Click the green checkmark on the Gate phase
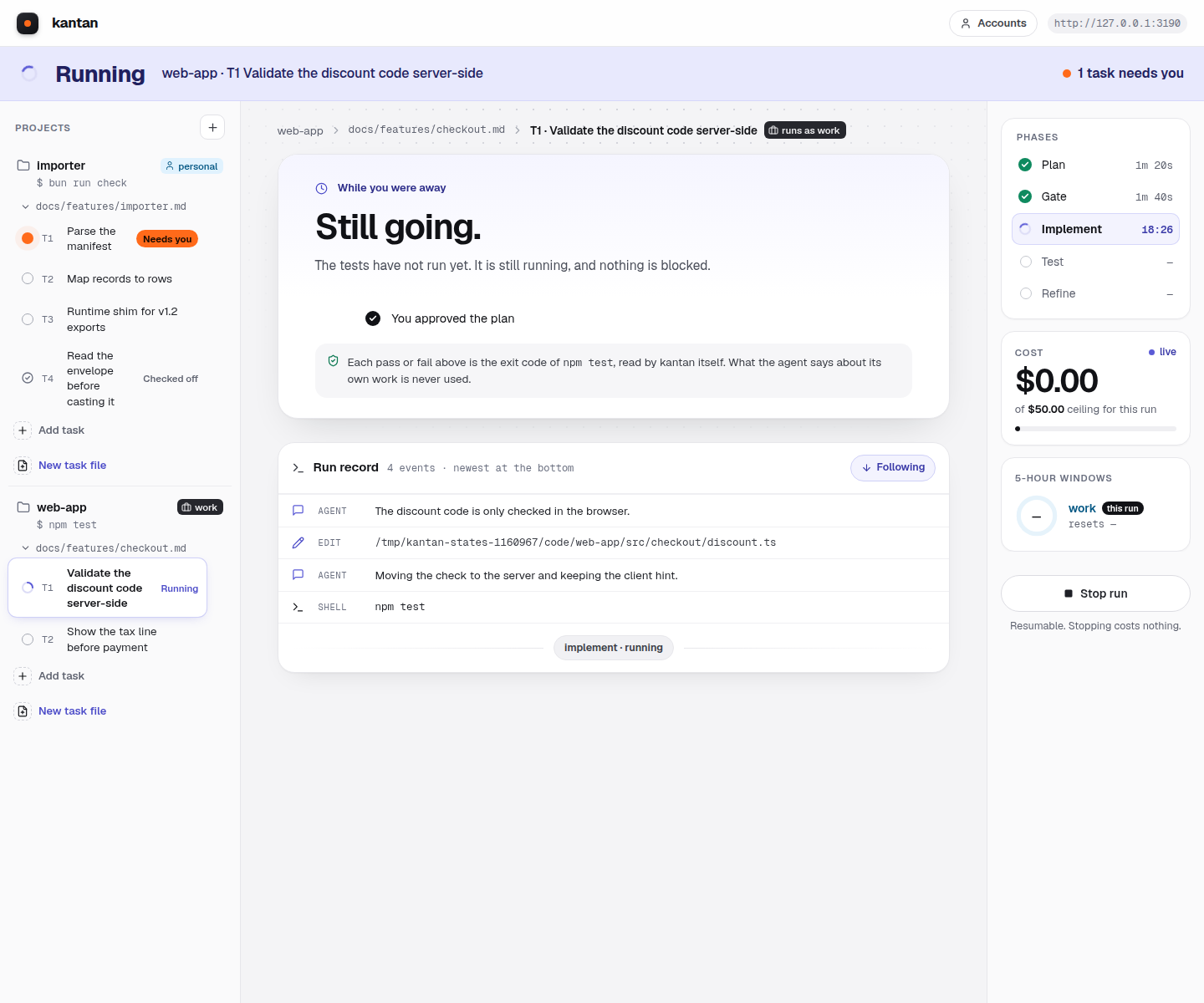 point(1025,196)
